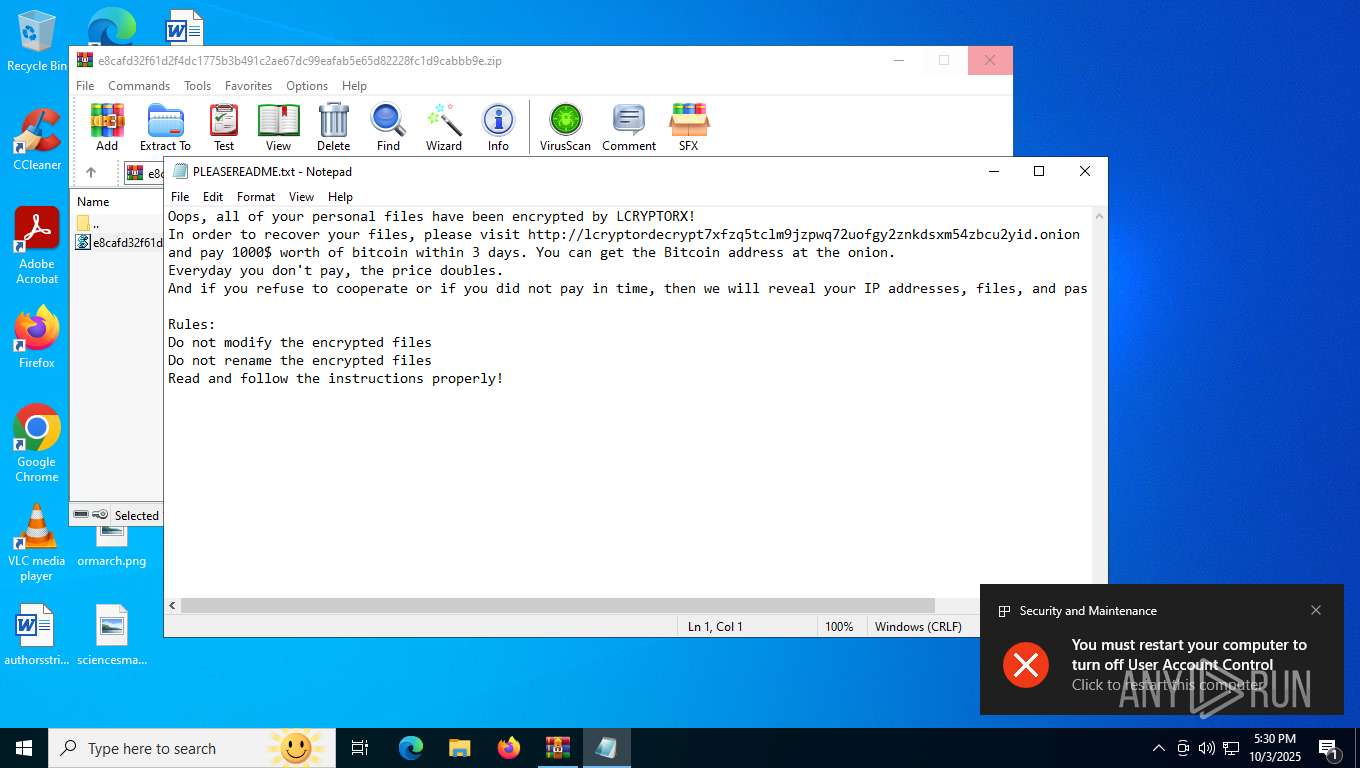The width and height of the screenshot is (1360, 768).
Task: Click 'Ln 1, Col 1' in Notepad status bar
Action: tap(715, 626)
